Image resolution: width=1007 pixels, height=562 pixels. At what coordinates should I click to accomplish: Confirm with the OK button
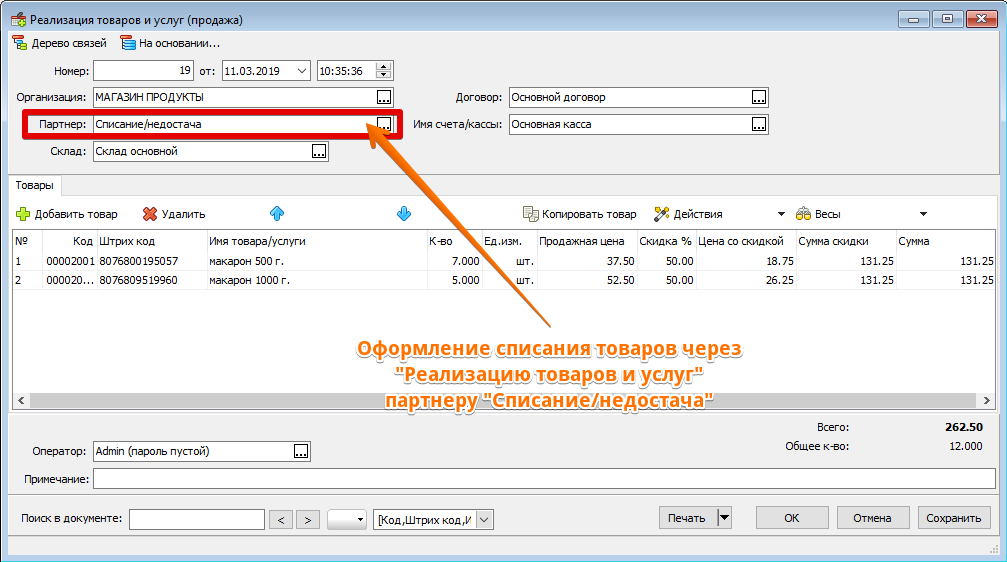[791, 518]
